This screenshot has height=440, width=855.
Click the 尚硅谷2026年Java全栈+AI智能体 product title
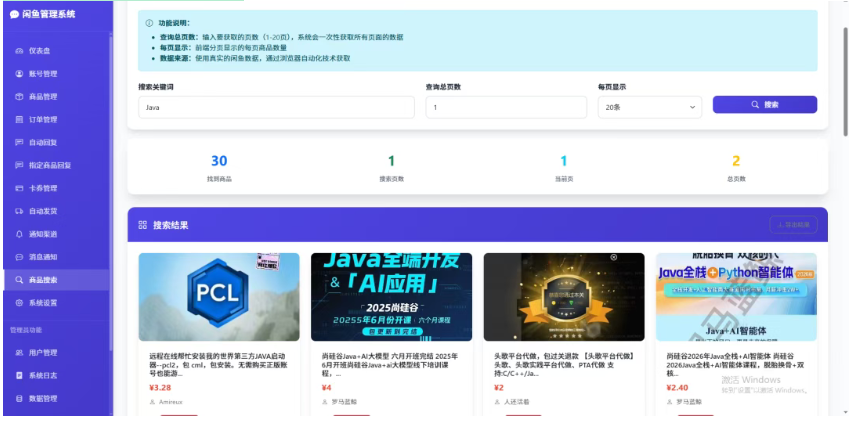coord(734,365)
